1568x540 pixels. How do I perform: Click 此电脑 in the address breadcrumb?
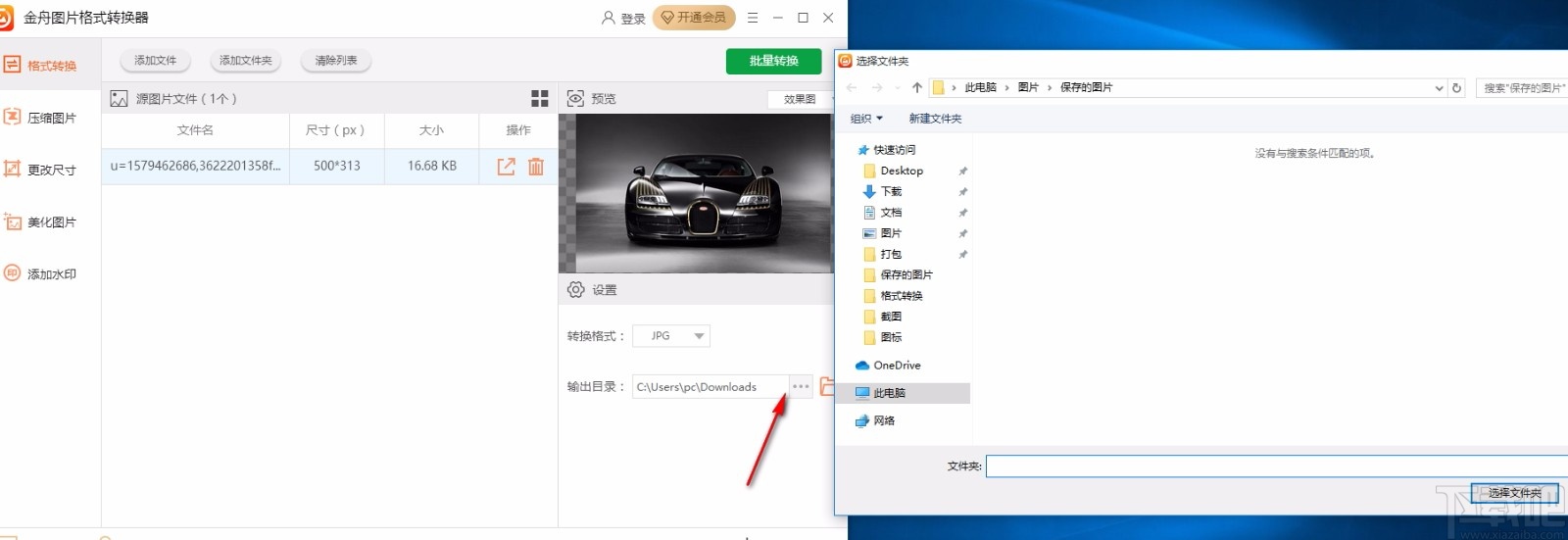coord(980,88)
